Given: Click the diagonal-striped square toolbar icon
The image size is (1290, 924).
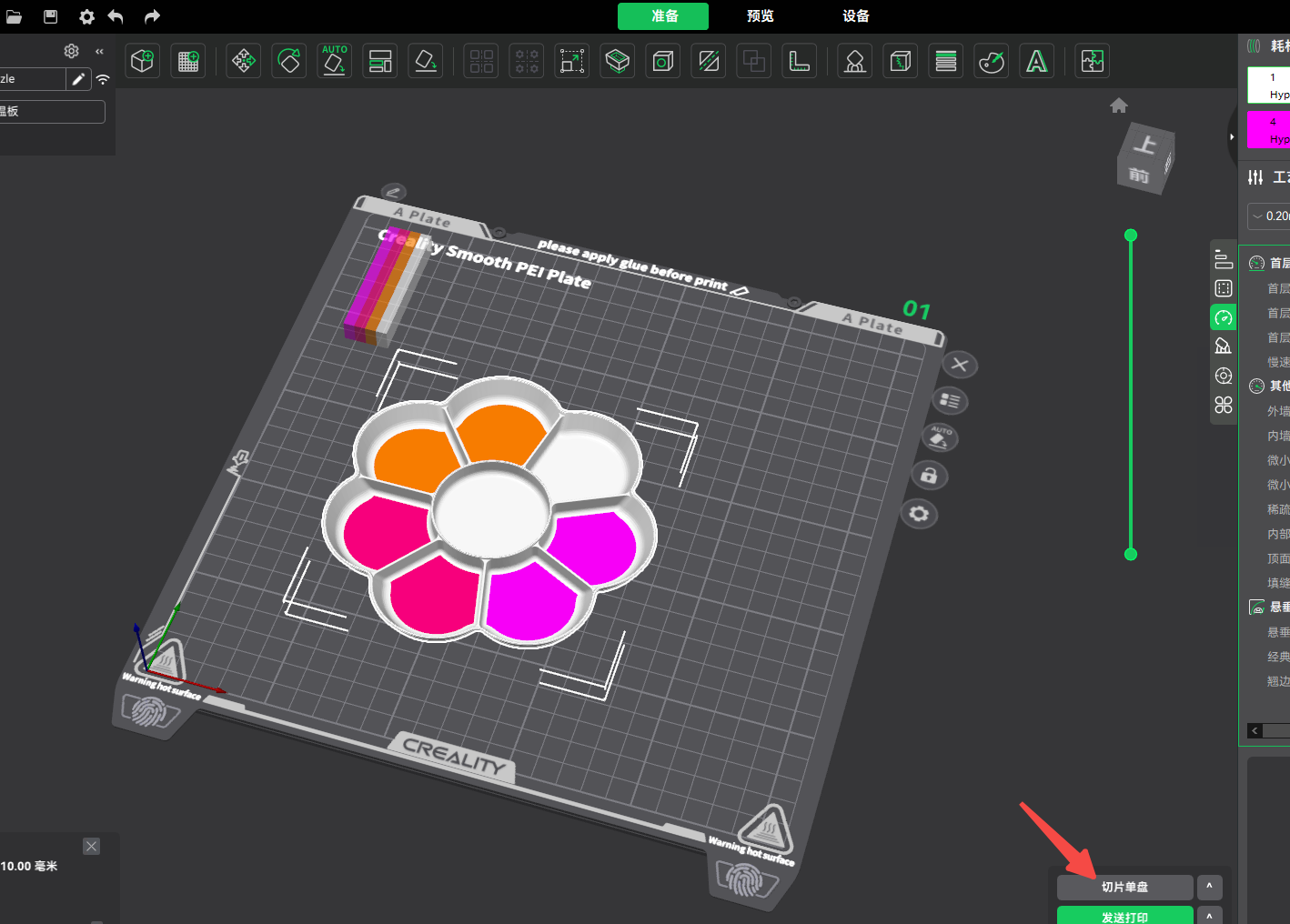Looking at the screenshot, I should pyautogui.click(x=709, y=61).
